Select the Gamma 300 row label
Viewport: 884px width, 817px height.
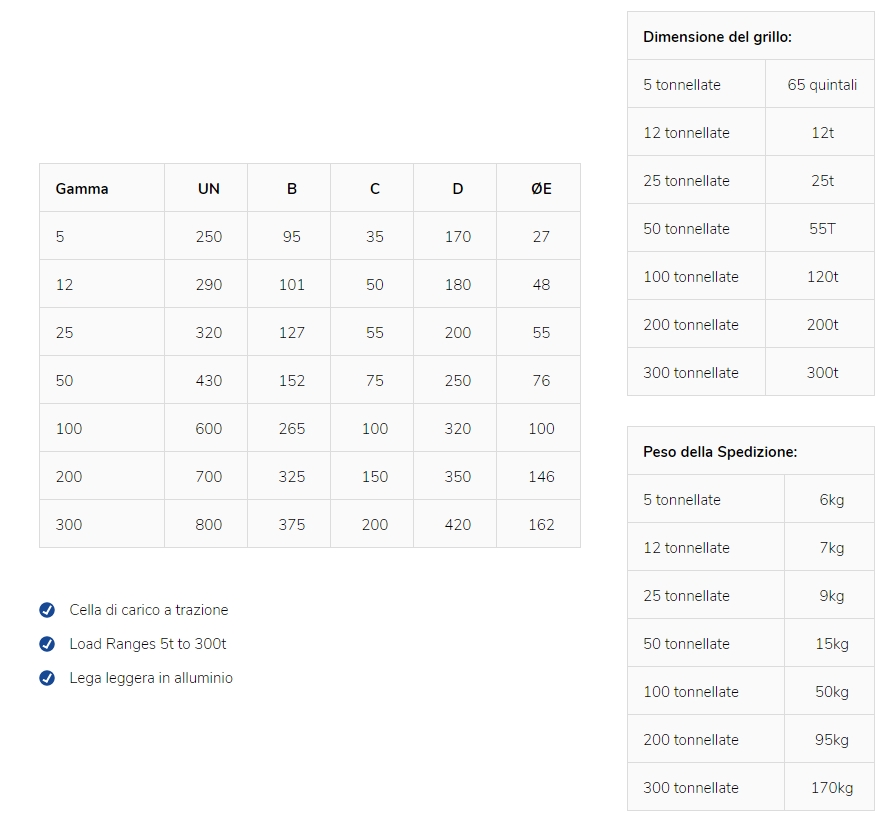tap(69, 524)
